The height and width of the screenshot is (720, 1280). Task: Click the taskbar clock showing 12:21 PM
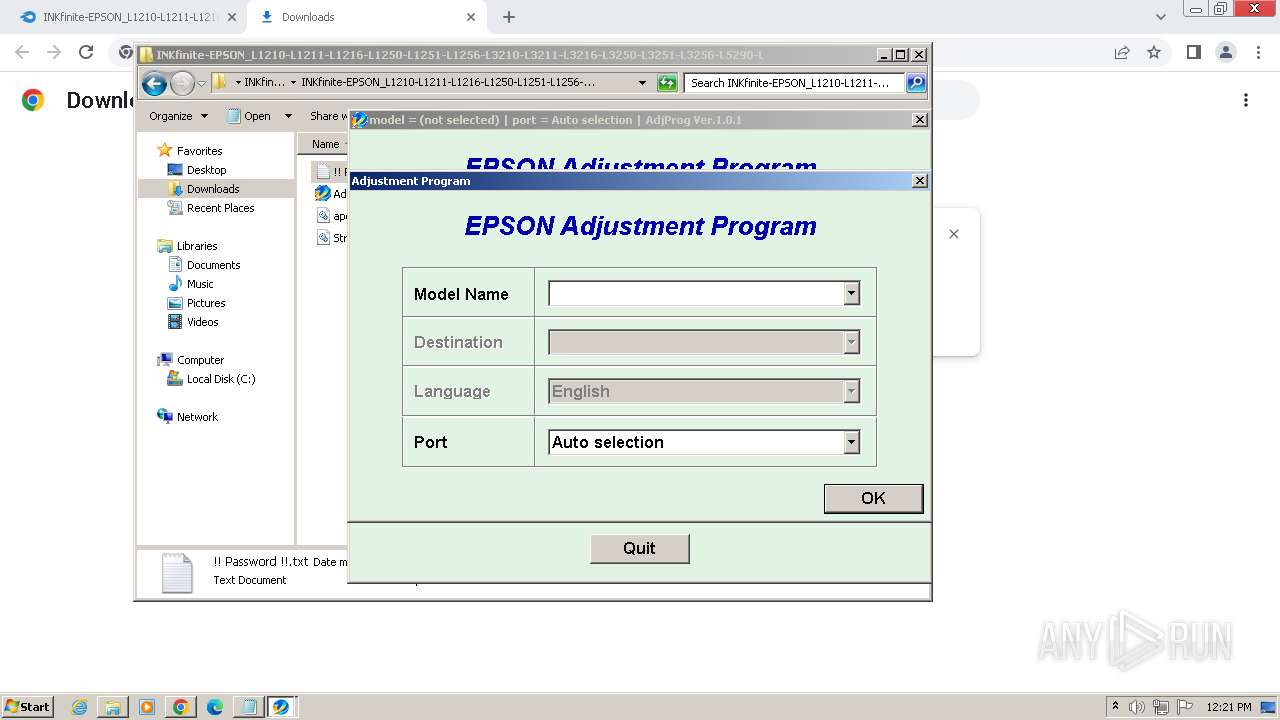click(x=1229, y=707)
